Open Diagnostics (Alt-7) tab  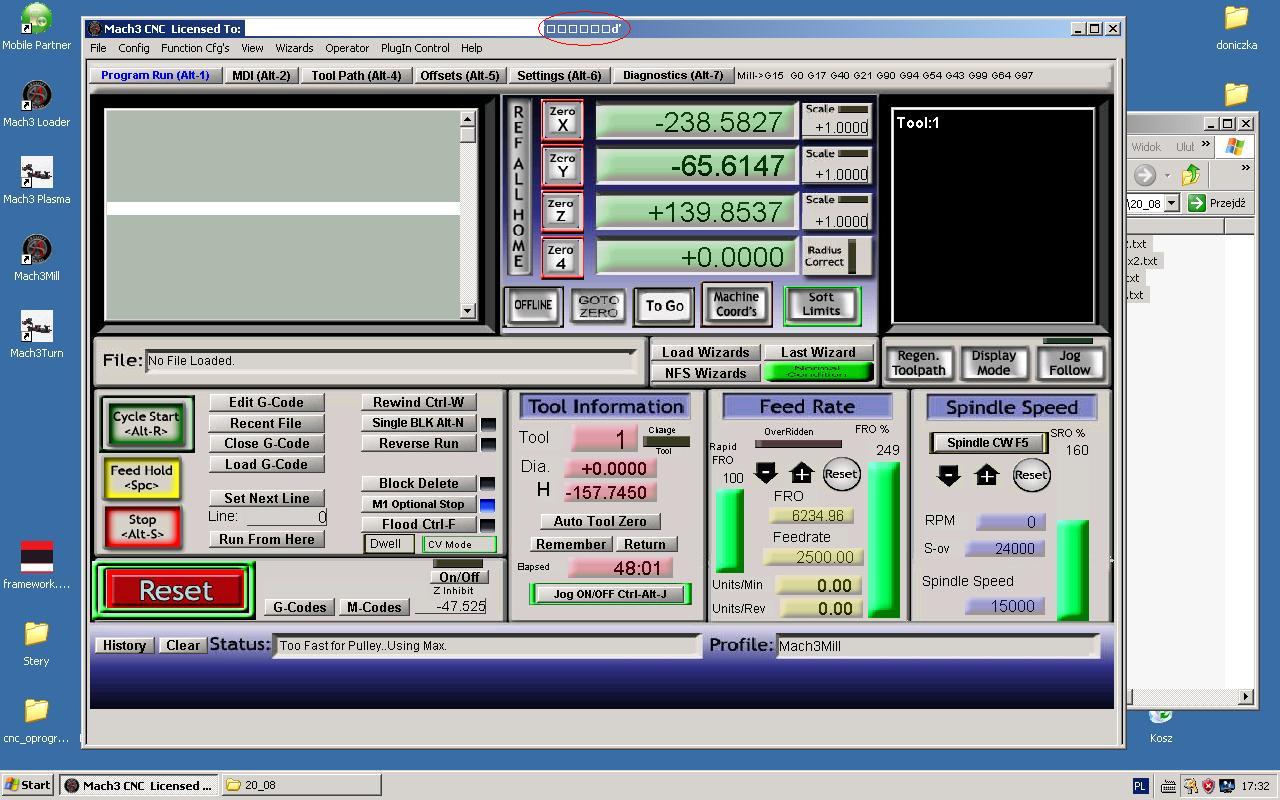point(672,75)
